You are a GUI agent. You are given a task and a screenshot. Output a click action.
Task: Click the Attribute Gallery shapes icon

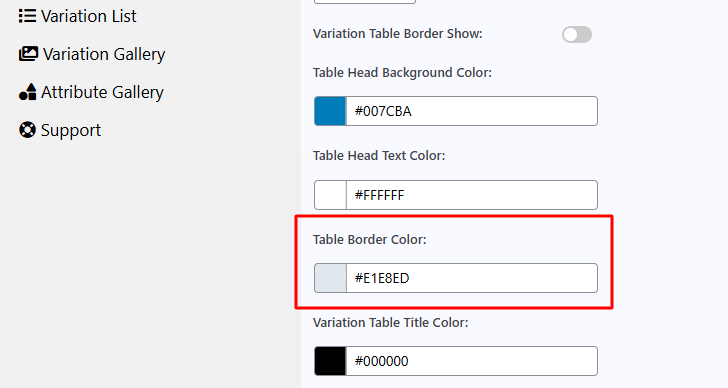[x=27, y=92]
